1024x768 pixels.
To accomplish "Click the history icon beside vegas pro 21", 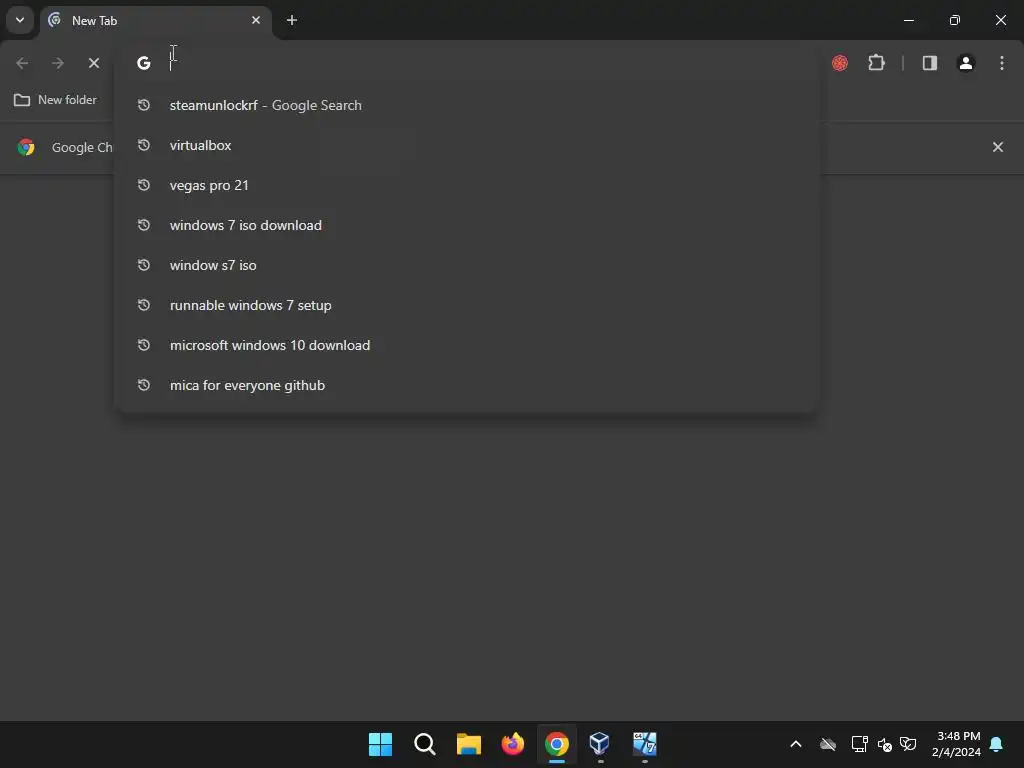I will [x=144, y=185].
